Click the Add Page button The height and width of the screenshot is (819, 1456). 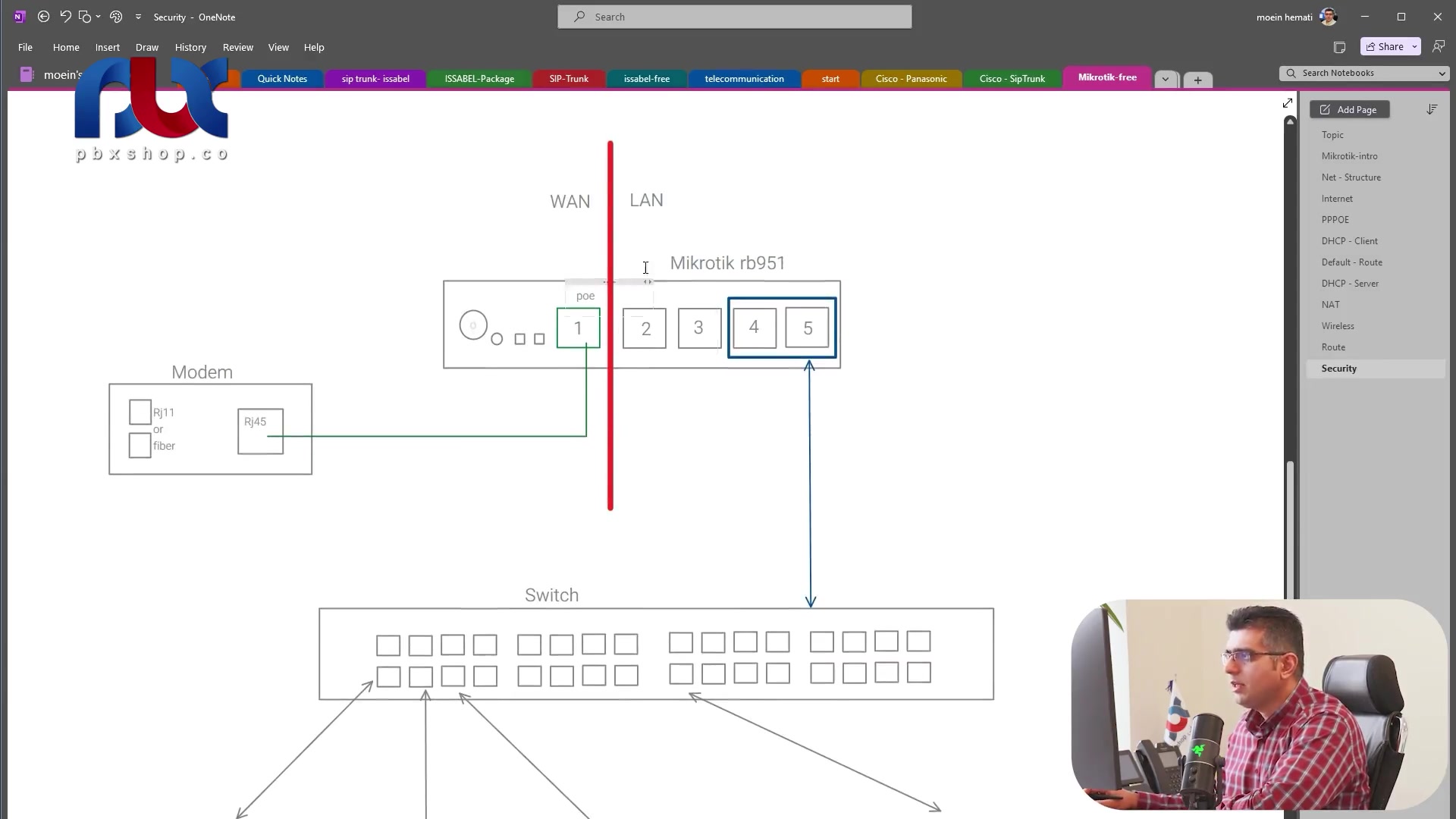click(x=1349, y=110)
